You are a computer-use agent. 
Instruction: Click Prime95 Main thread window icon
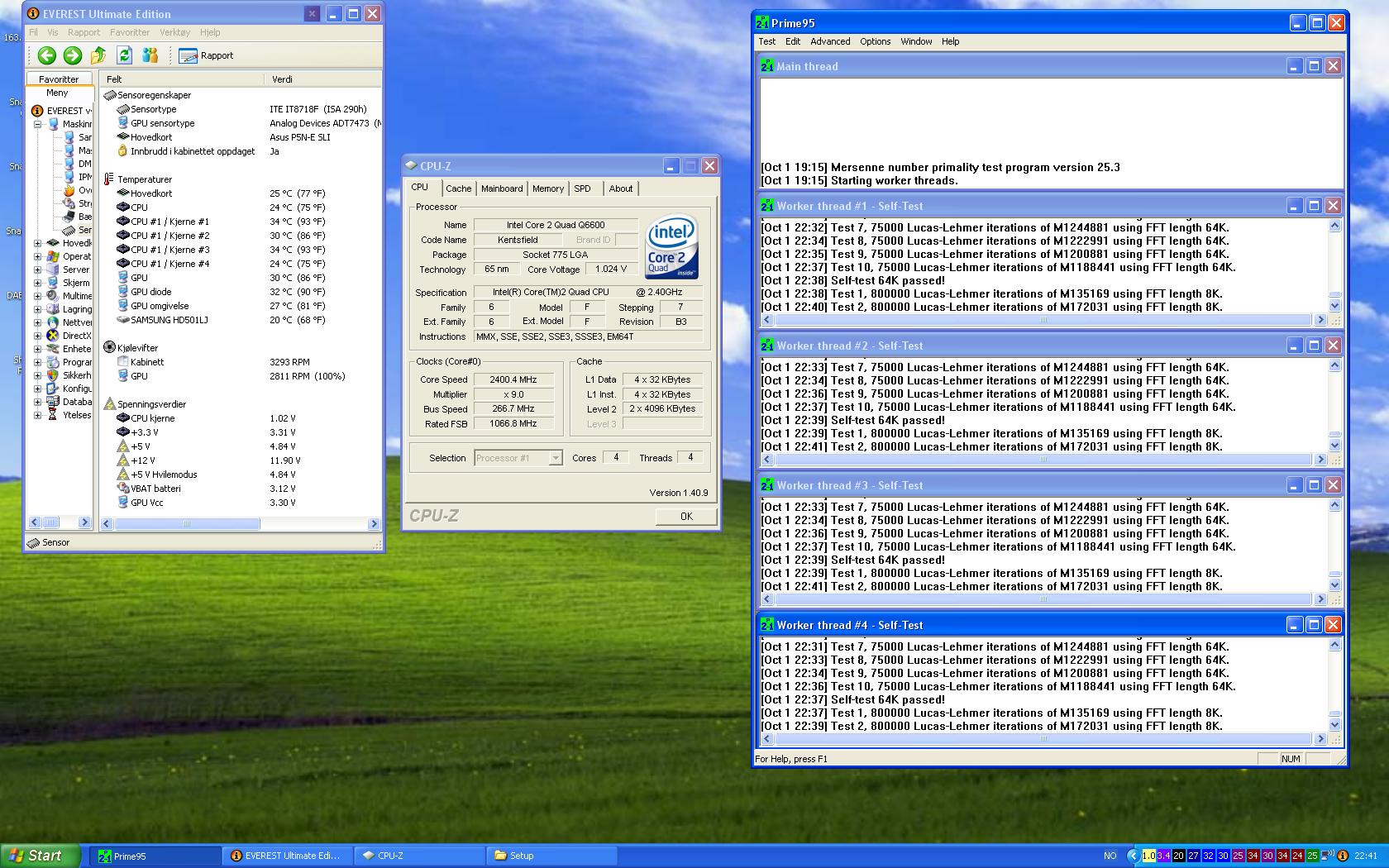pos(766,66)
